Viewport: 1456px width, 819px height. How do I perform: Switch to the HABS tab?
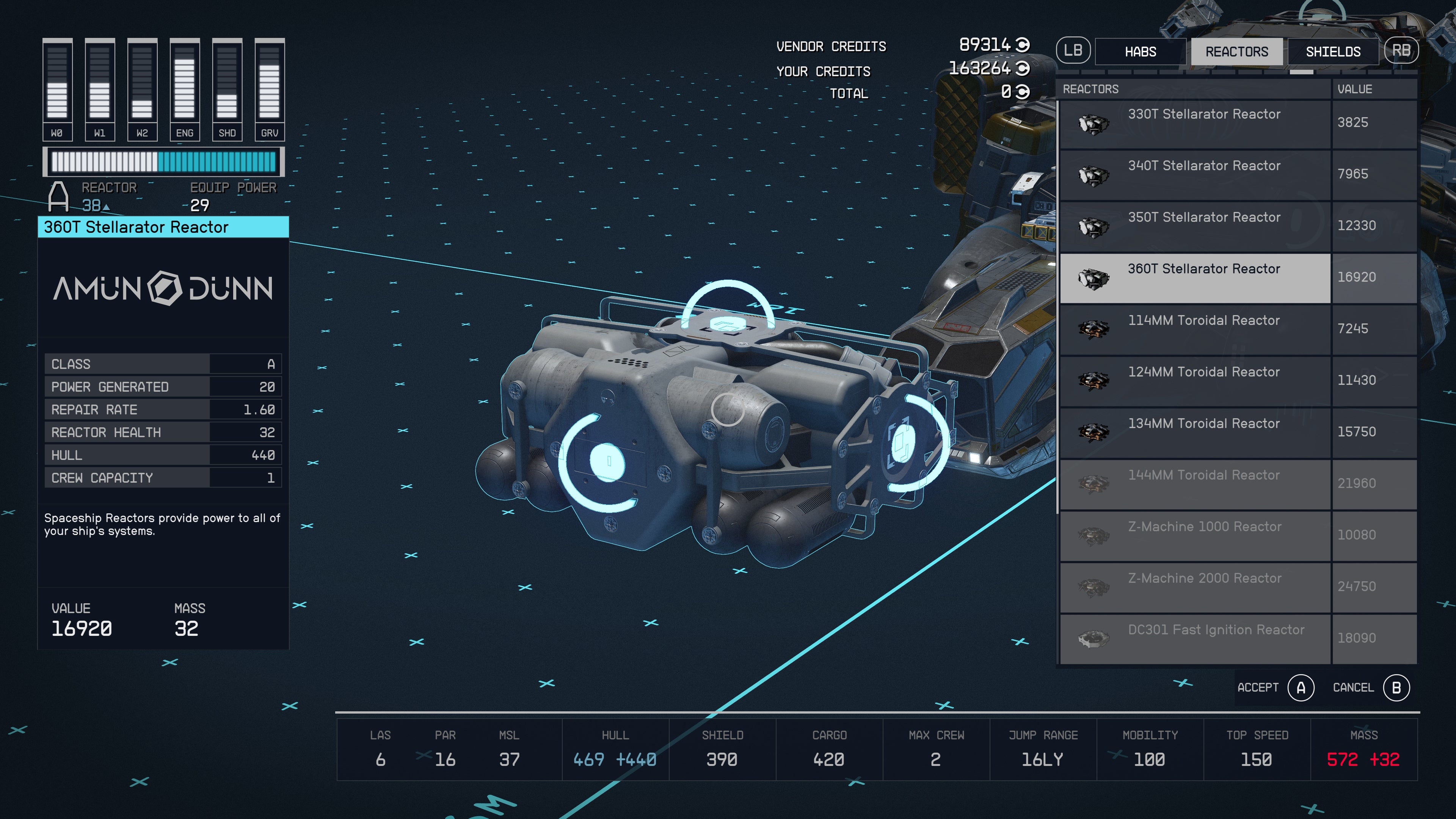tap(1139, 51)
